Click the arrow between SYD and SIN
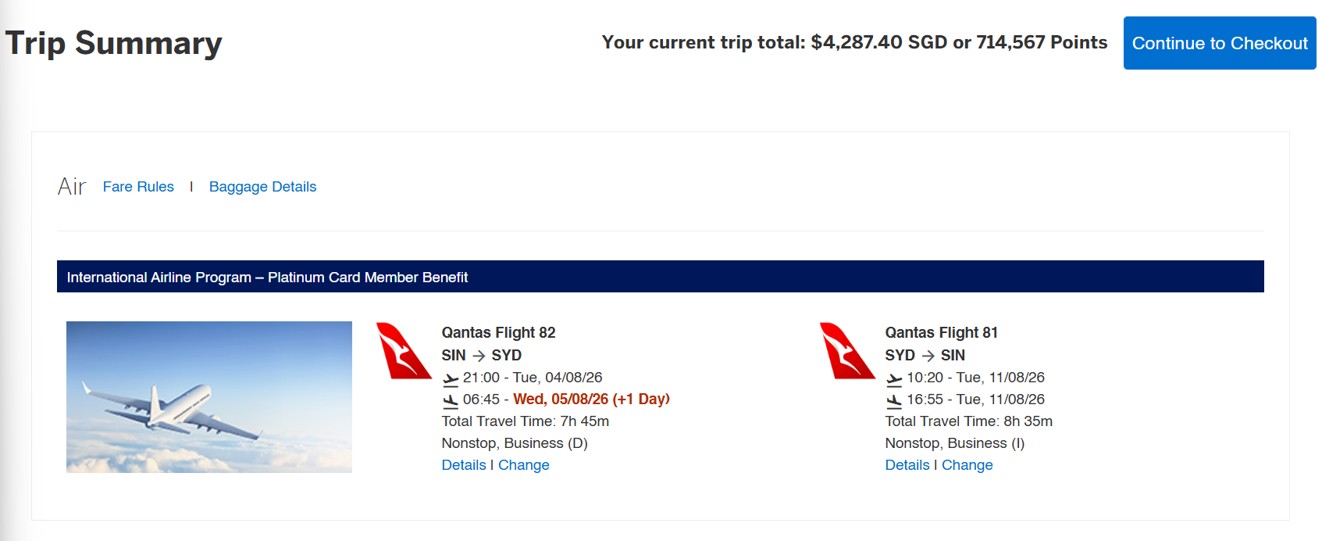The height and width of the screenshot is (541, 1322). (927, 355)
